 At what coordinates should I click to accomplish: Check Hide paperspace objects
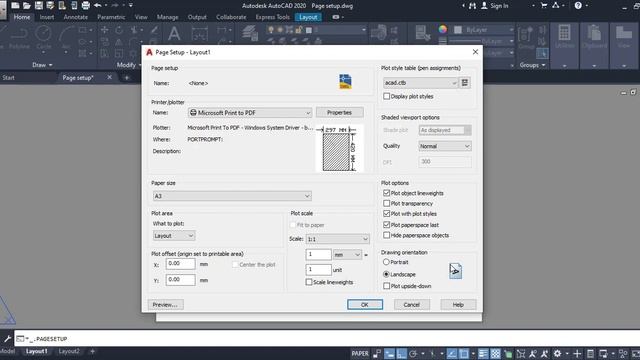tap(387, 235)
